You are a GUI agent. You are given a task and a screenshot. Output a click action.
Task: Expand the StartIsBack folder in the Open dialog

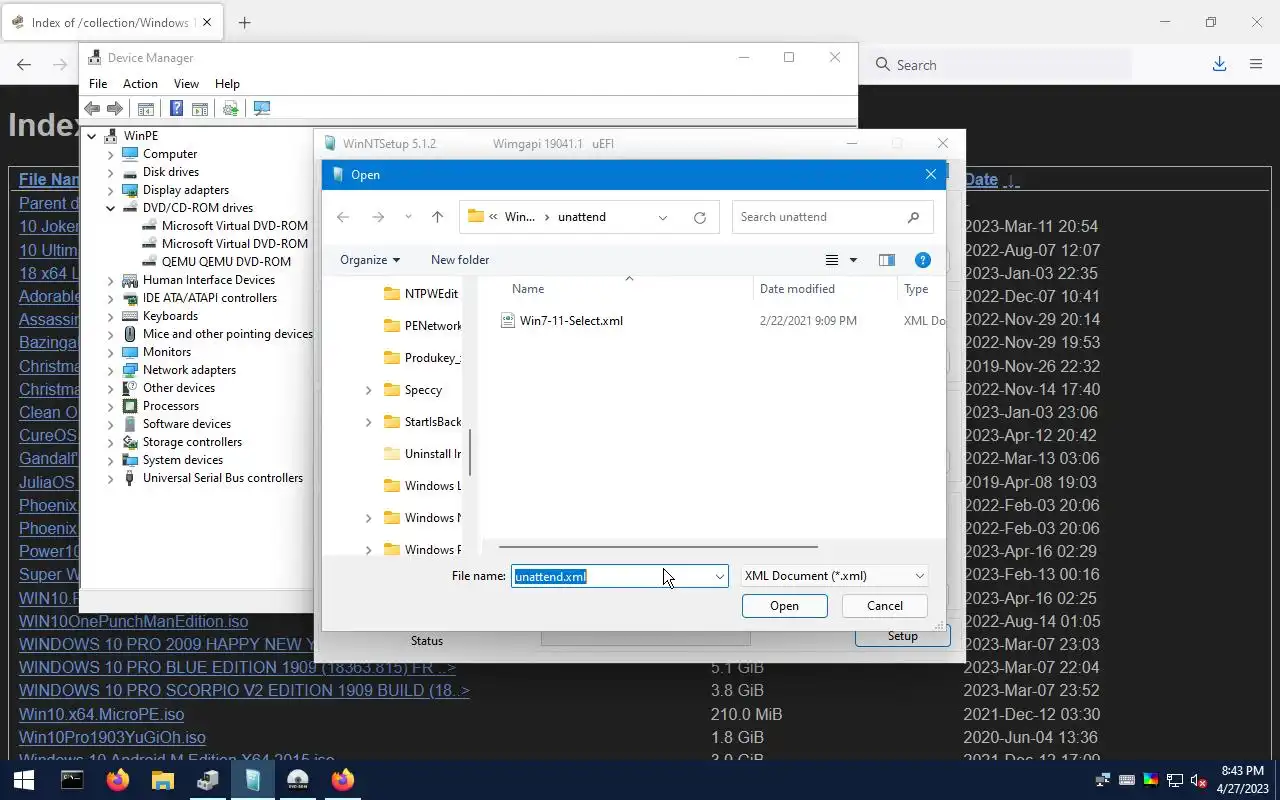click(368, 422)
